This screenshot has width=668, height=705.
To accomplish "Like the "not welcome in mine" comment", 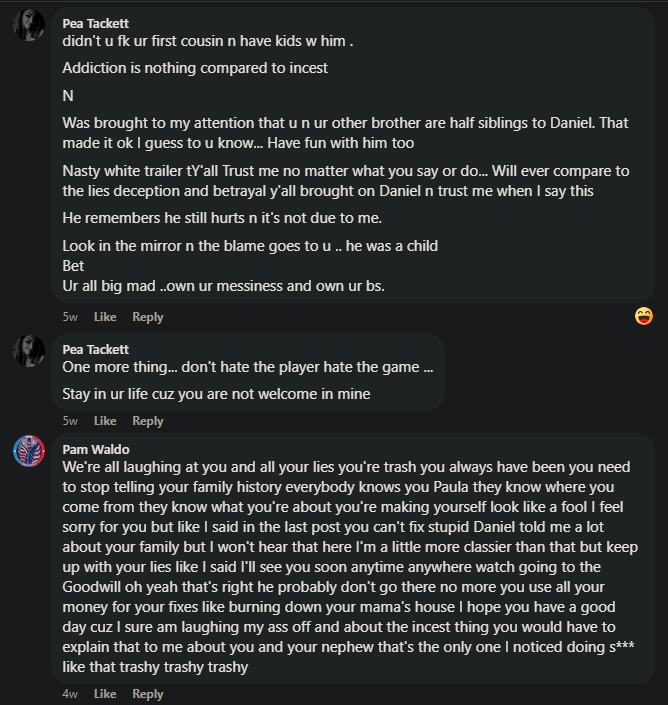I will 105,421.
